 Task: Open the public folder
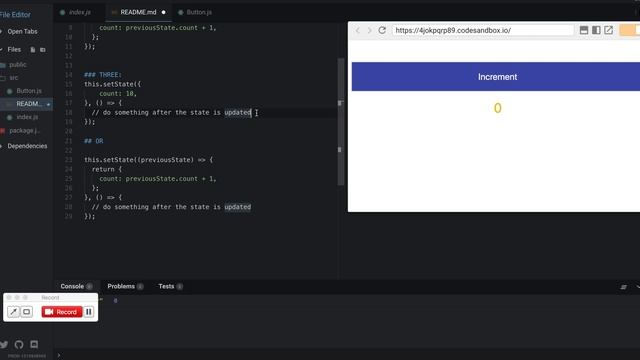(18, 64)
